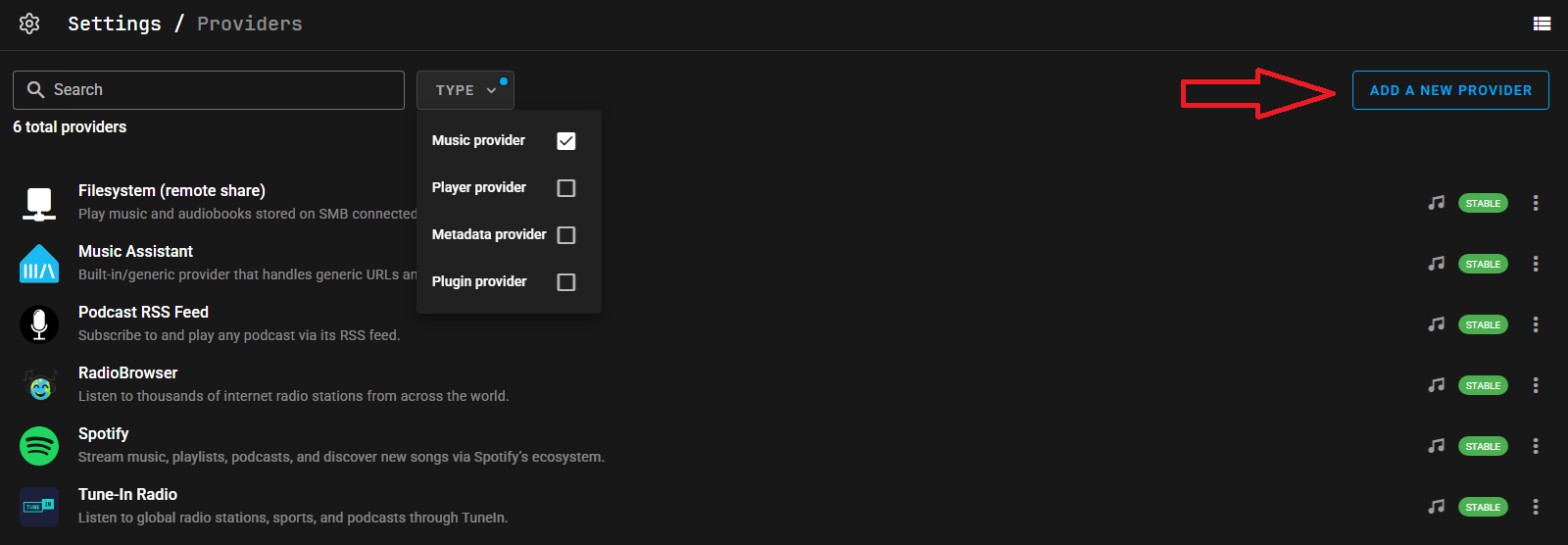Toggle the list view icon
The height and width of the screenshot is (545, 1568).
(1542, 24)
